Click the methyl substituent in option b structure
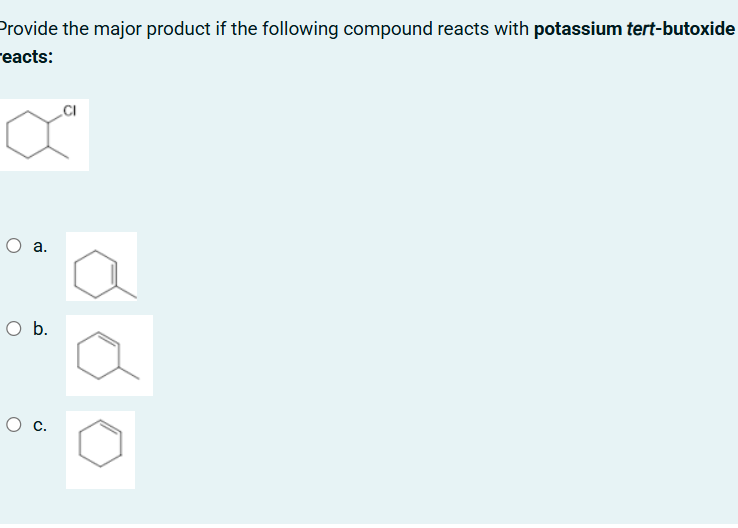738x528 pixels. click(x=128, y=373)
